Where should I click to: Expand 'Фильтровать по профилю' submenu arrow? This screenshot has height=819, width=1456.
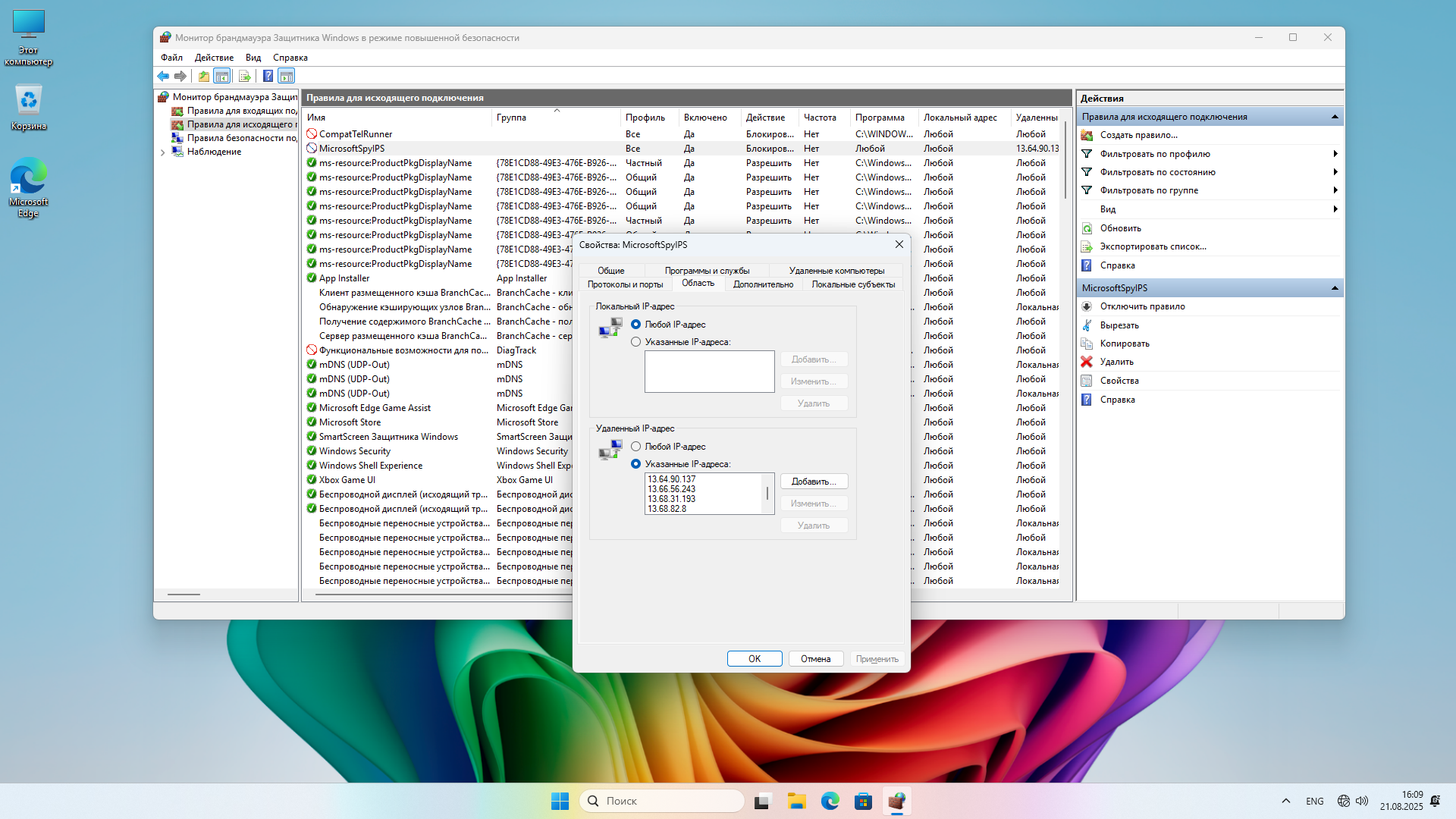coord(1335,154)
